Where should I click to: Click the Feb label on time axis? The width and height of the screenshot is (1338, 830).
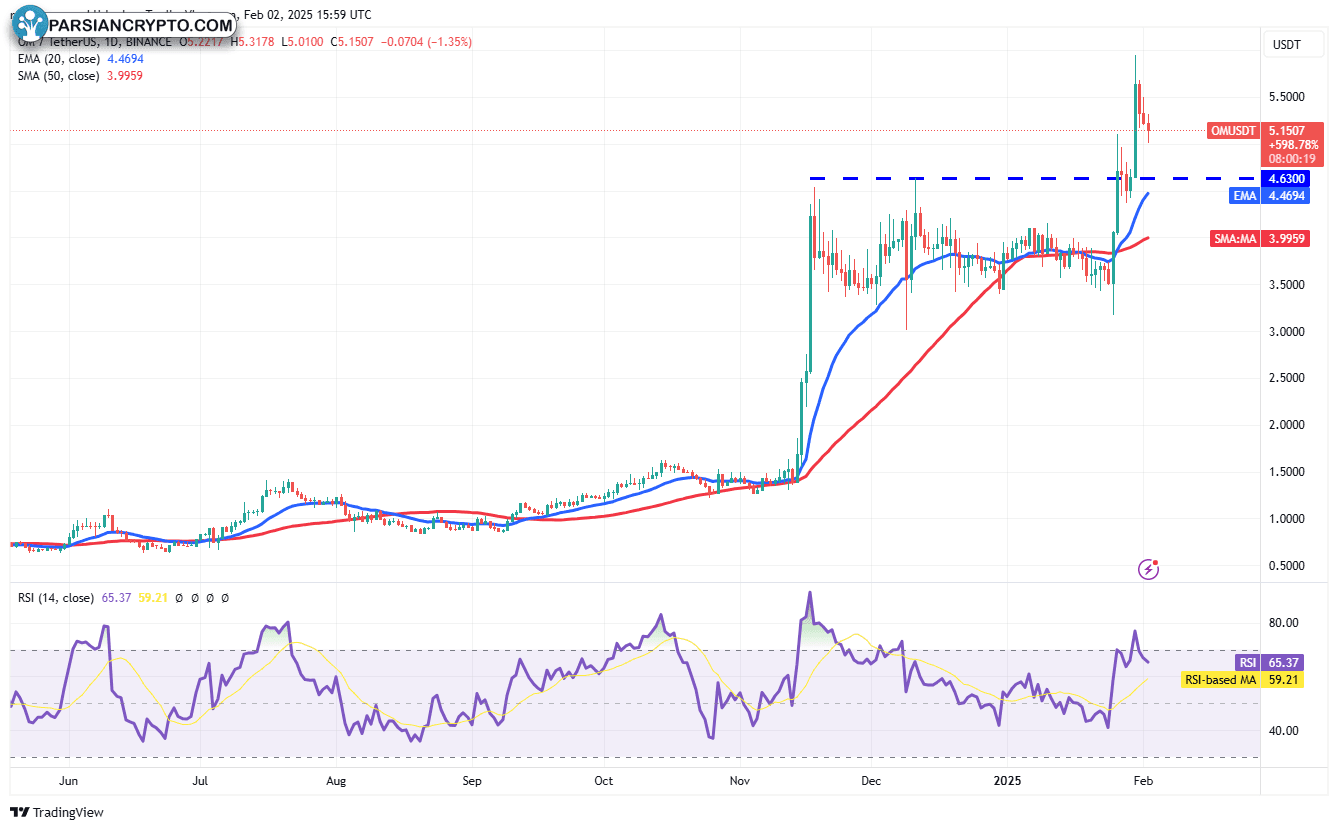(1142, 779)
